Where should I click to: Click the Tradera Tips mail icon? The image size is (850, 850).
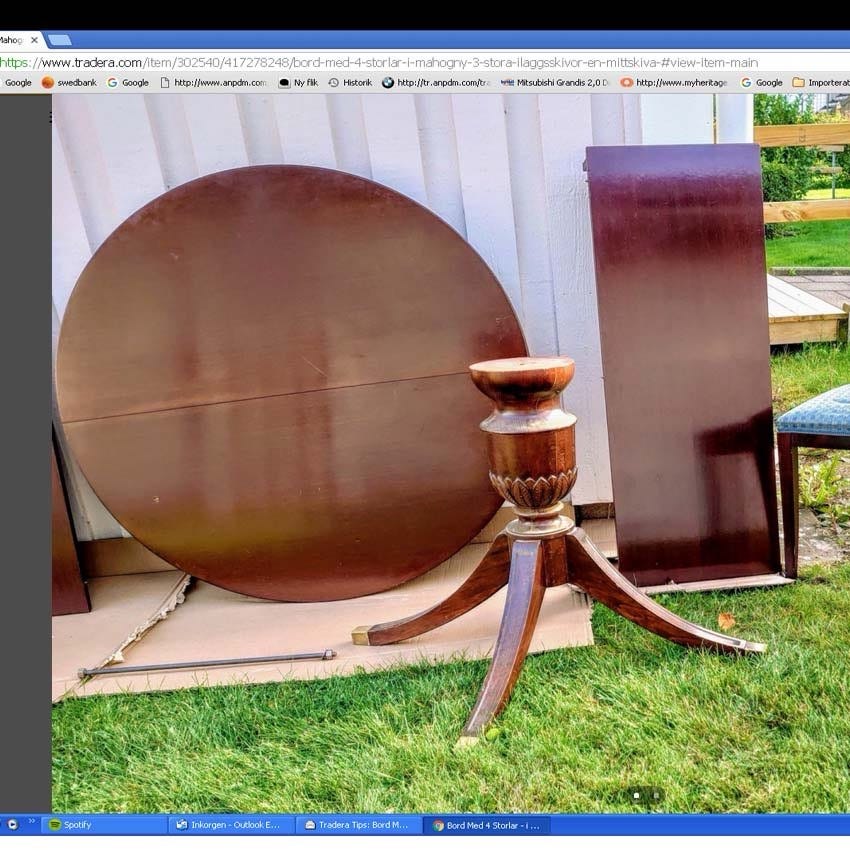coord(310,825)
